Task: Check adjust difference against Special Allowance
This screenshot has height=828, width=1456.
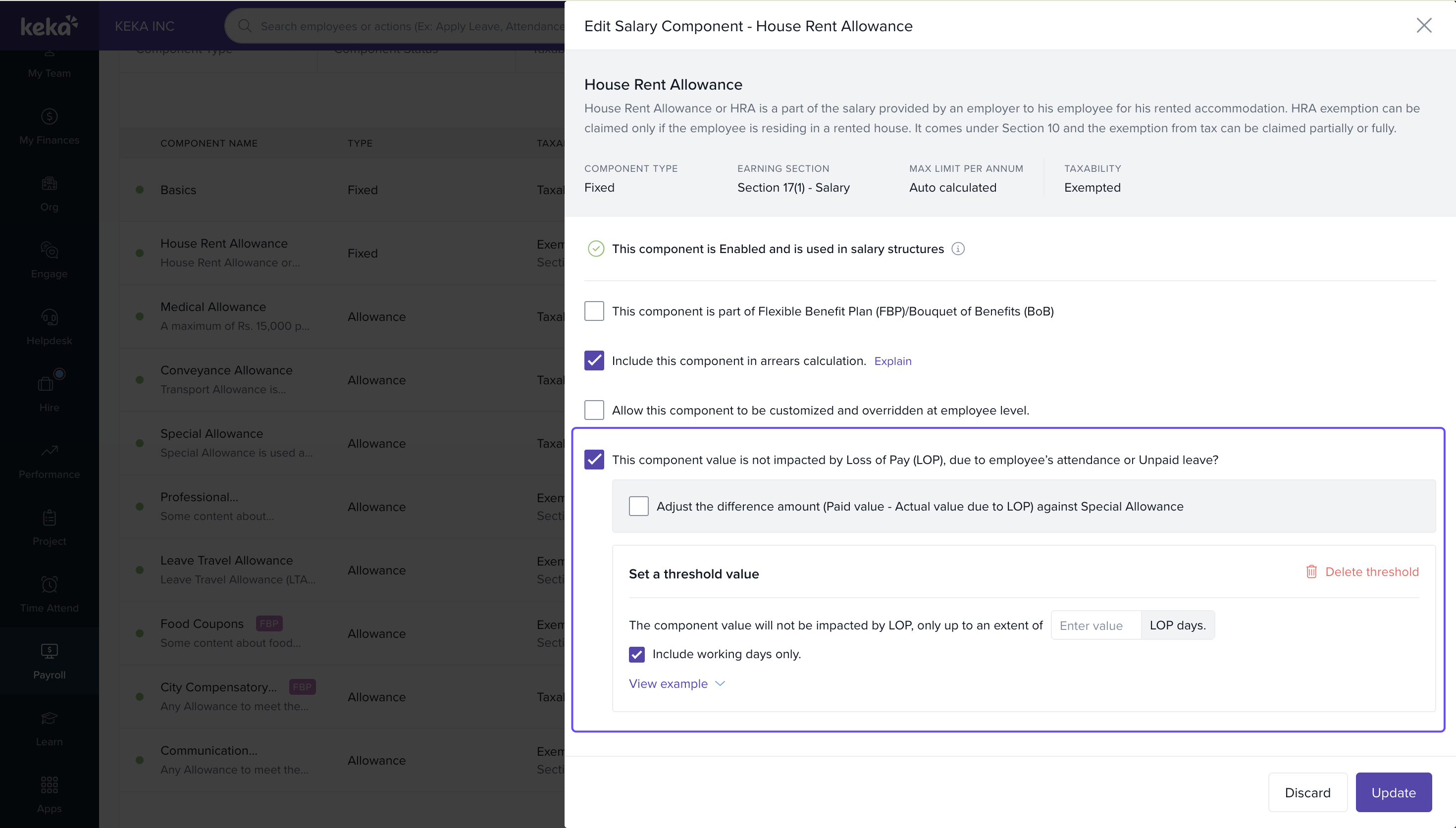Action: coord(638,506)
